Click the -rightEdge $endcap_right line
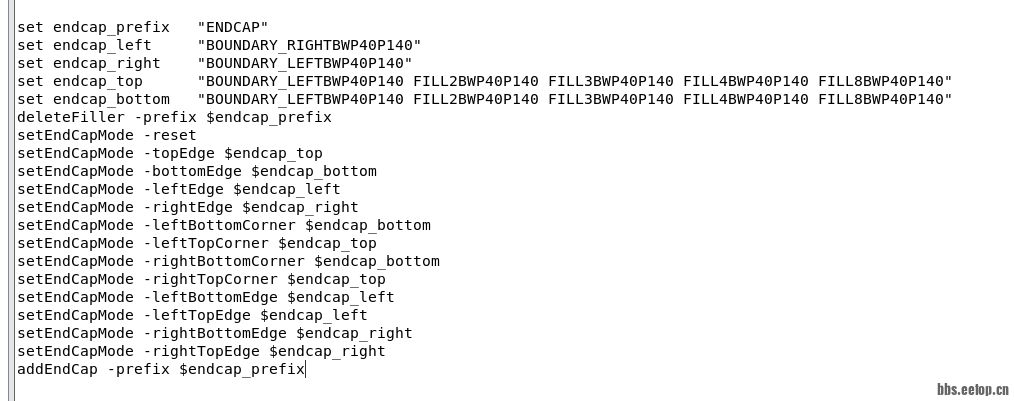 click(188, 208)
